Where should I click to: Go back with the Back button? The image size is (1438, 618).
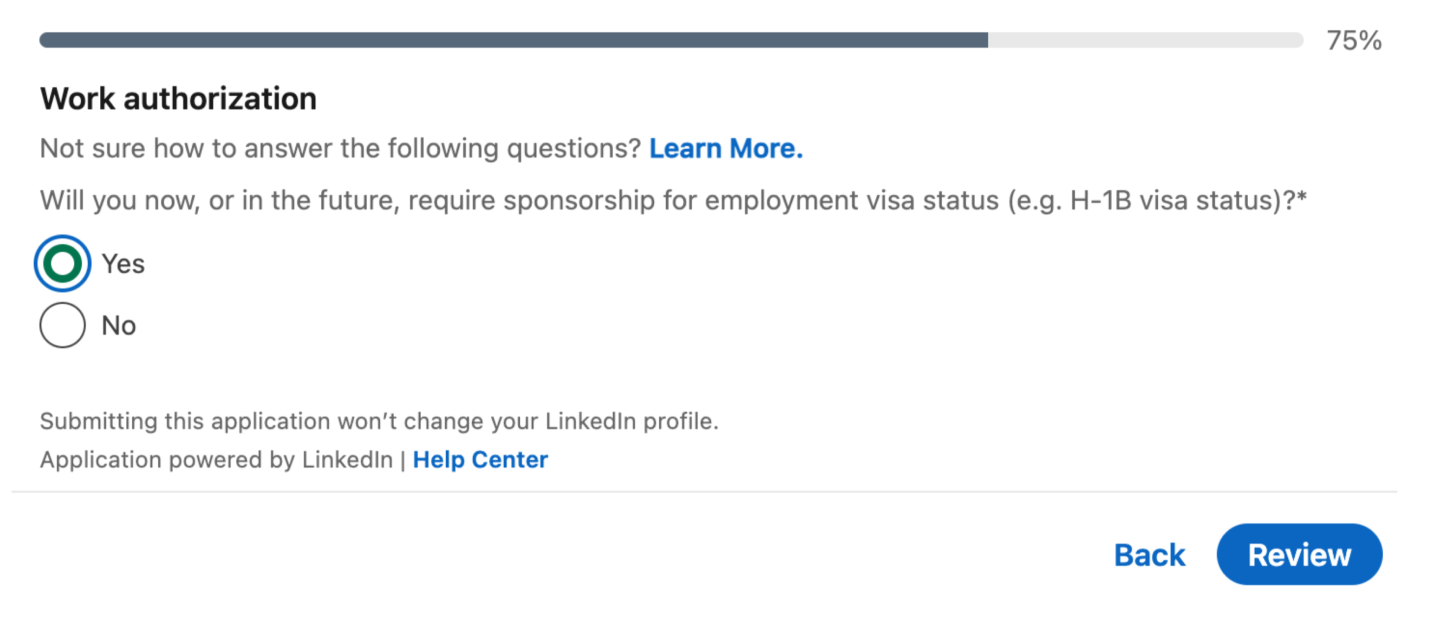pyautogui.click(x=1149, y=555)
